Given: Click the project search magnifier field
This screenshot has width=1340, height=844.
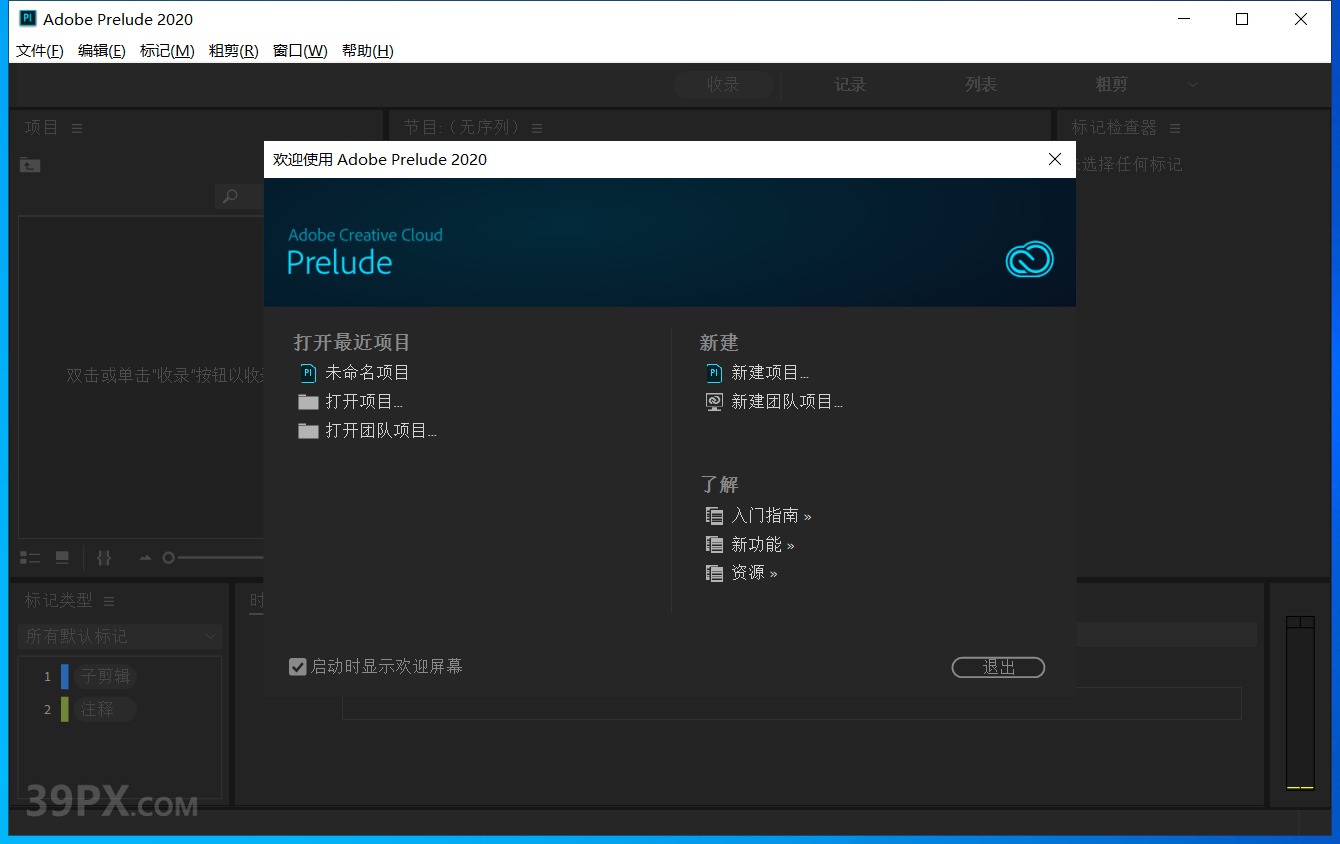Looking at the screenshot, I should coord(240,197).
